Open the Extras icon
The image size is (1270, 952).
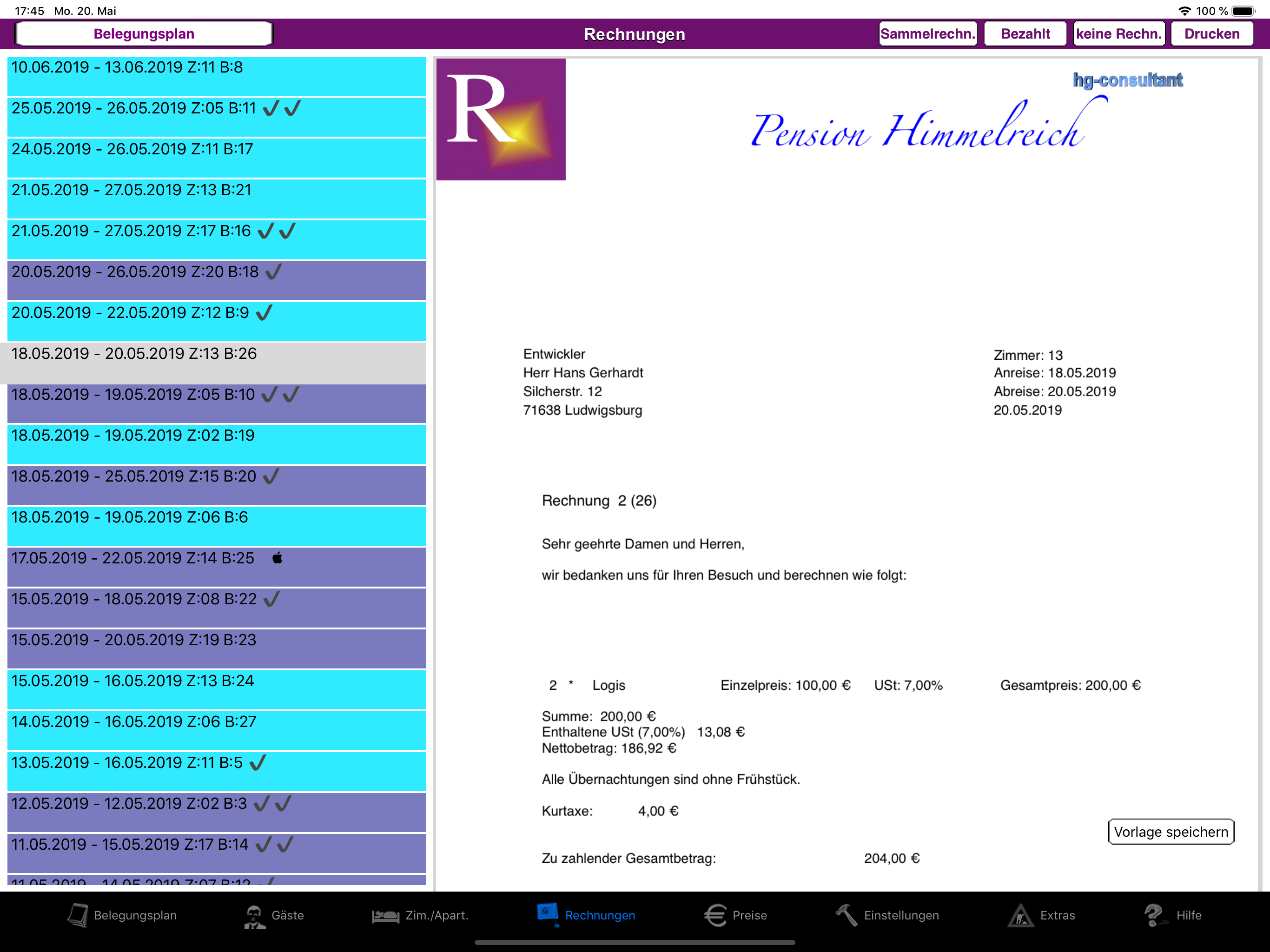pyautogui.click(x=1020, y=915)
